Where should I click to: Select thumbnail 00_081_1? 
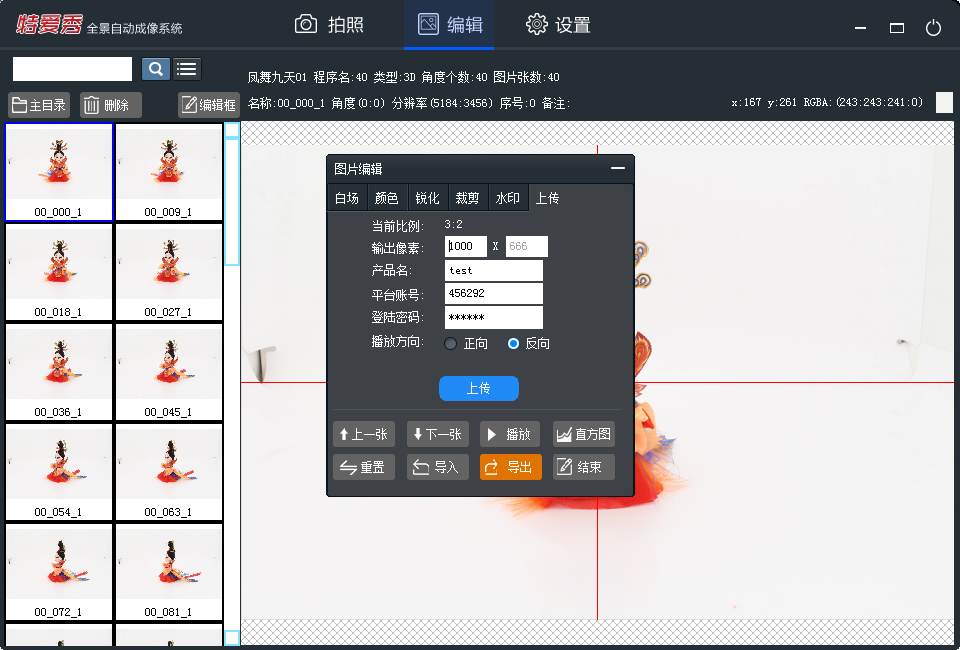coord(169,572)
